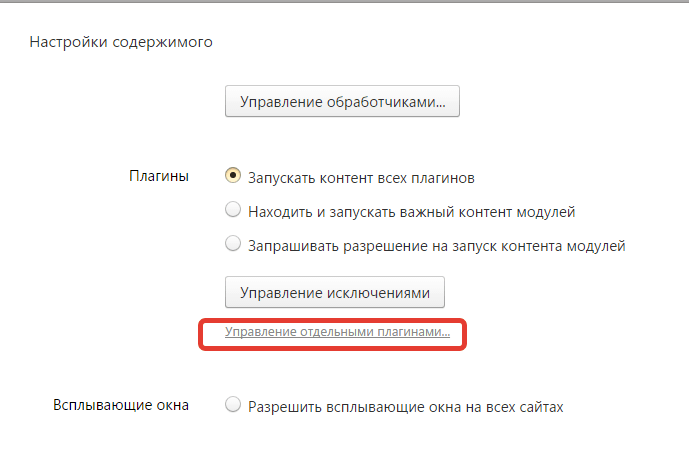Click the label text Запускать контент всех плагинов
Viewport: 689px width, 473px height.
click(361, 178)
